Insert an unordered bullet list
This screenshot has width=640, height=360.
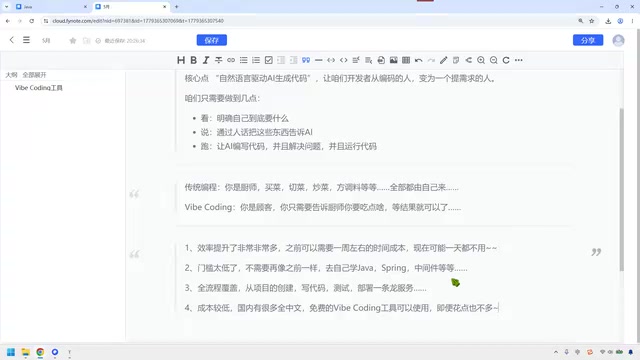coord(244,60)
